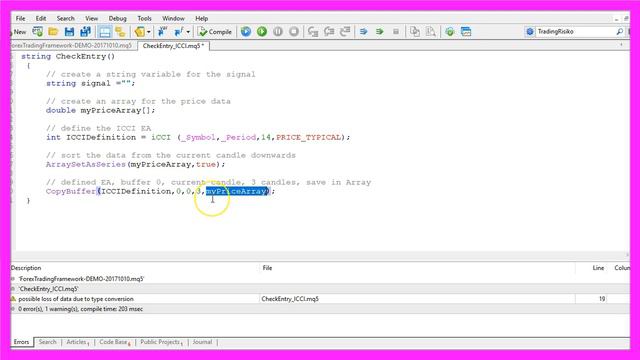Click the Step Over debug icon
640x360 pixels.
329,31
